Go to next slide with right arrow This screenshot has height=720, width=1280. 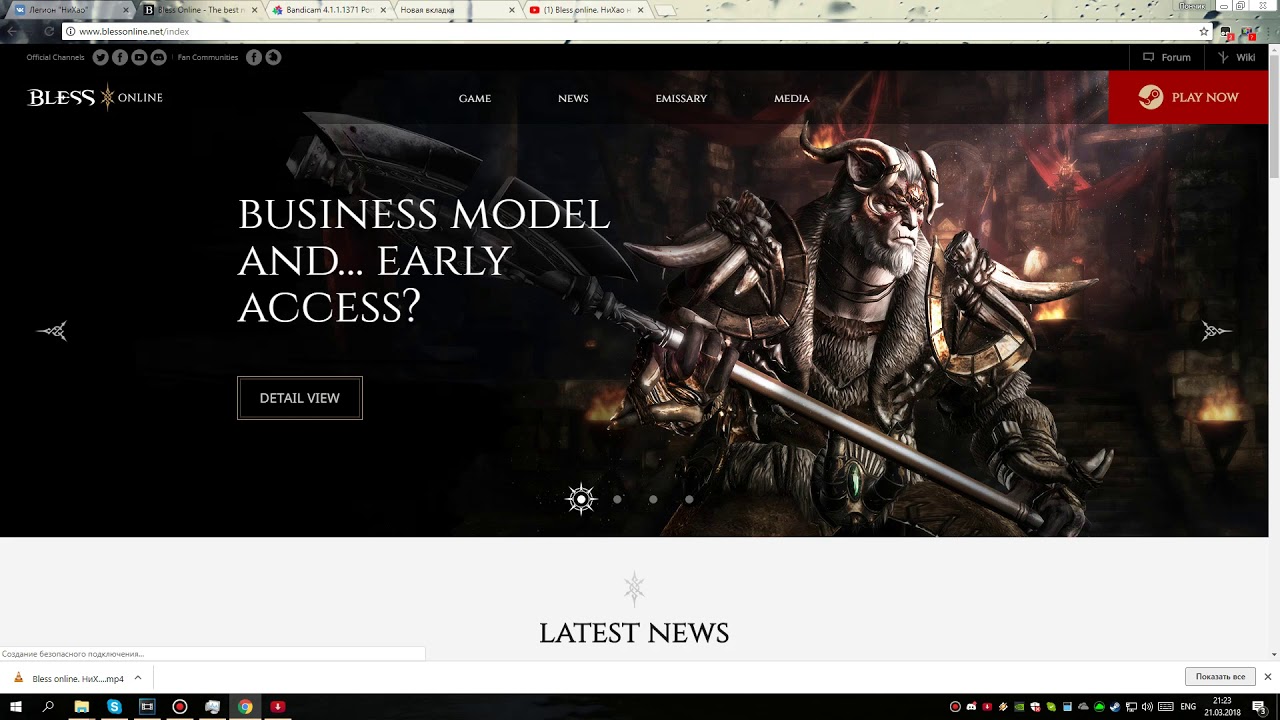point(1216,331)
